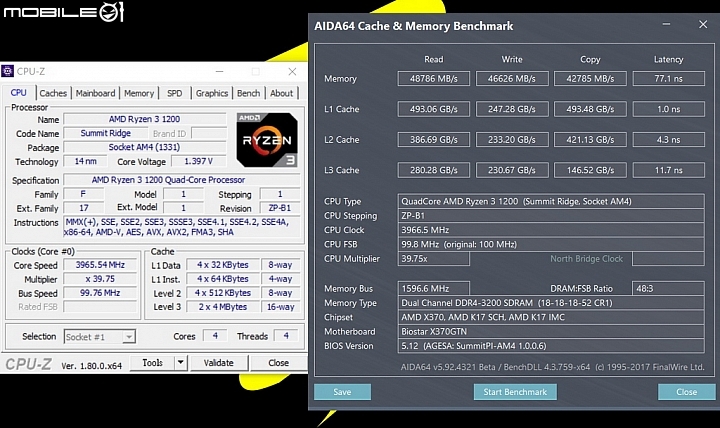Minimize the AIDA64 benchmark window

[x=666, y=24]
